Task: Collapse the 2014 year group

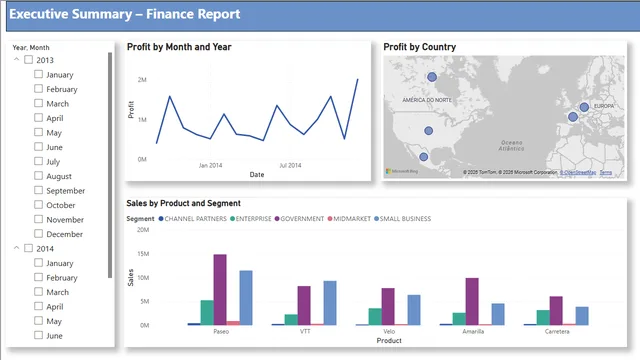Action: [16, 248]
